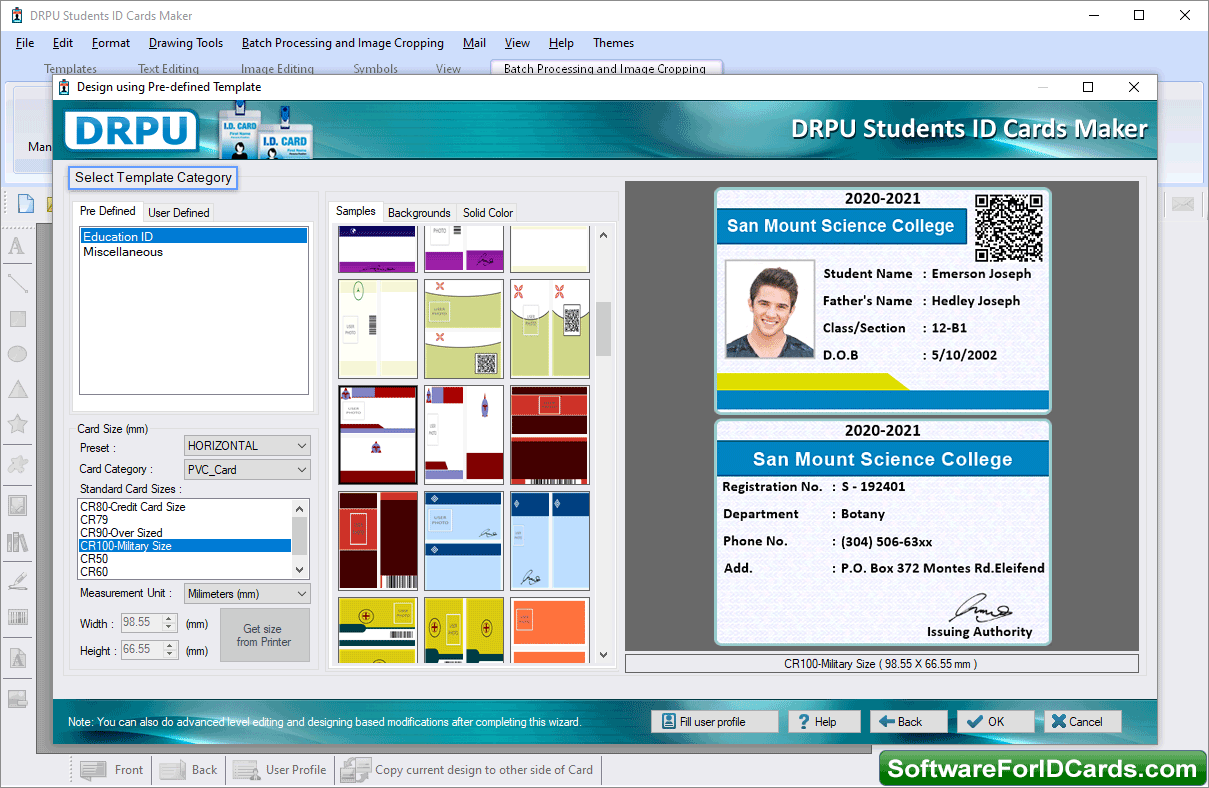Choose CR60 card size
The height and width of the screenshot is (788, 1209).
pos(185,572)
